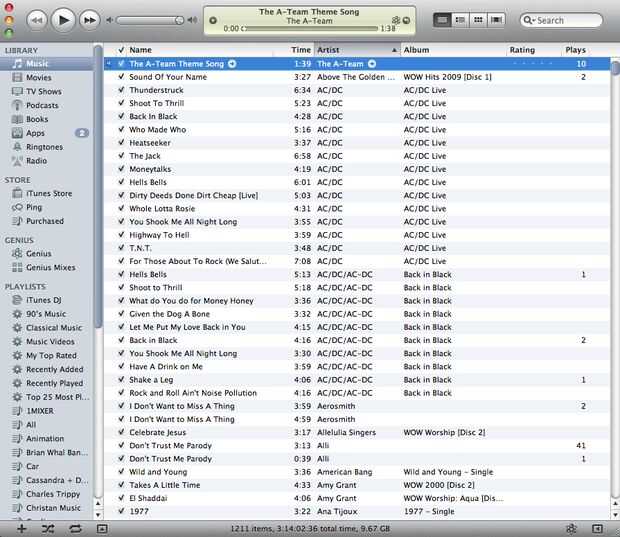The height and width of the screenshot is (537, 620).
Task: Click arrow beside The A-Team Theme Song name
Action: 232,64
